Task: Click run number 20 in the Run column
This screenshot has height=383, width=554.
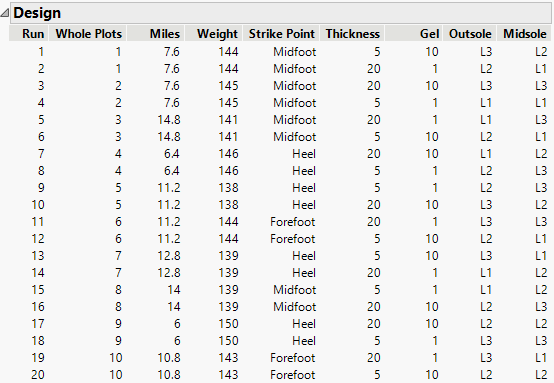Action: coord(38,375)
